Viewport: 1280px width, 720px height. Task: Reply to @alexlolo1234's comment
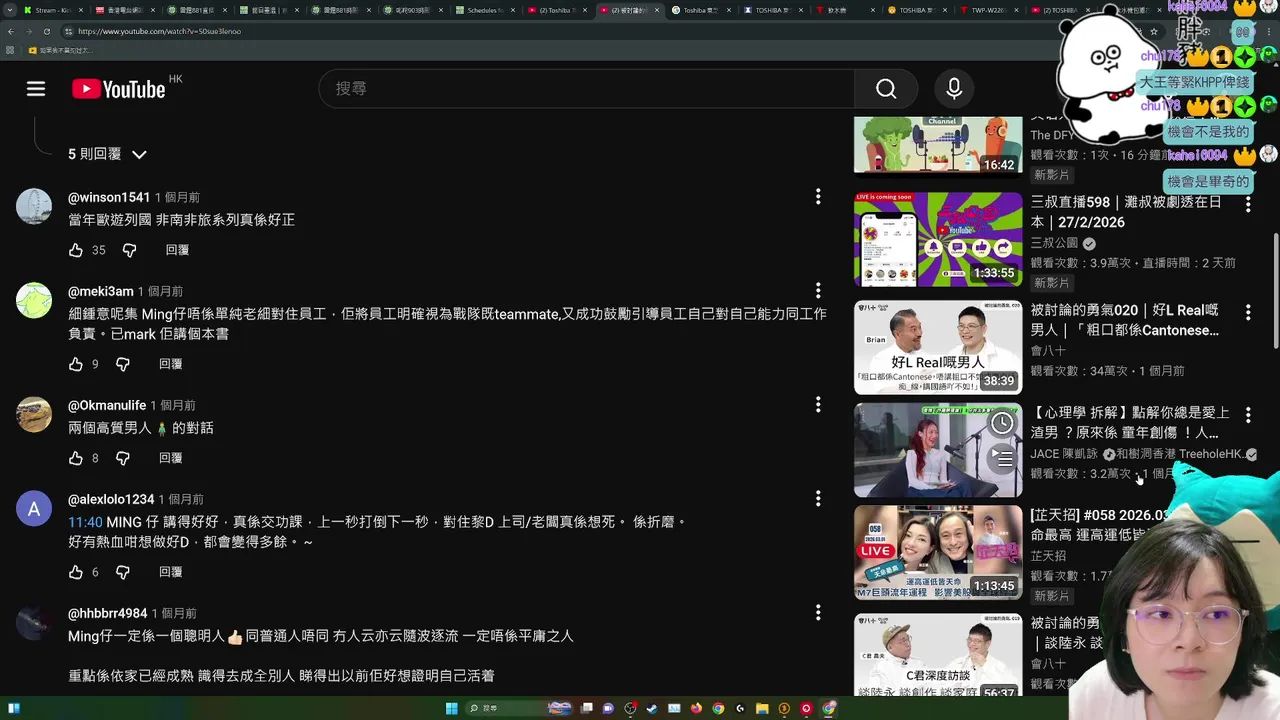click(x=171, y=572)
